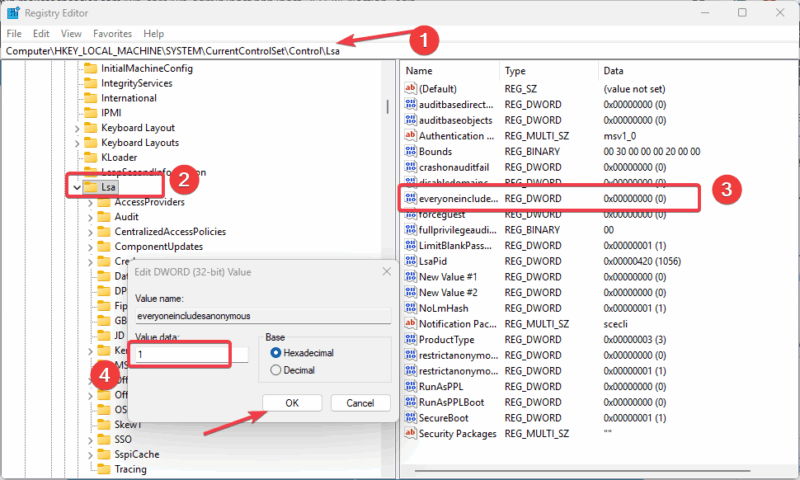This screenshot has width=800, height=480.
Task: Open the Help menu
Action: pos(153,34)
